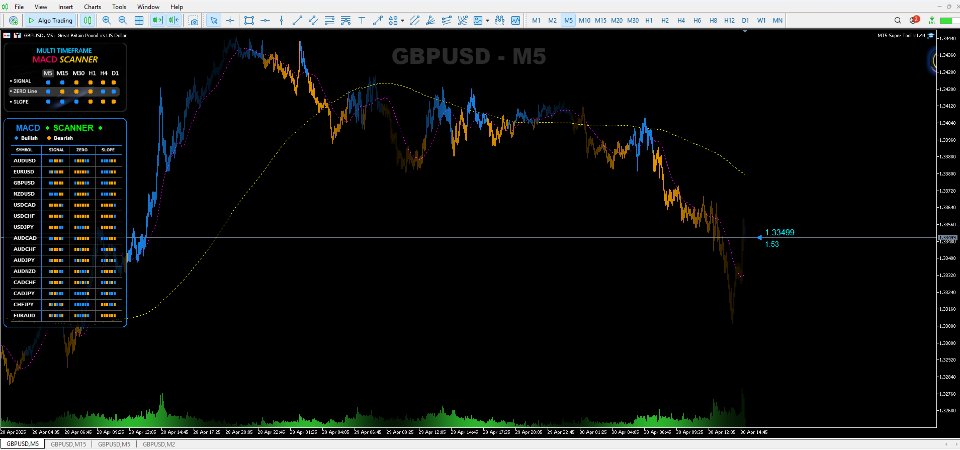
Task: Toggle the chart auto-scroll icon
Action: click(157, 20)
